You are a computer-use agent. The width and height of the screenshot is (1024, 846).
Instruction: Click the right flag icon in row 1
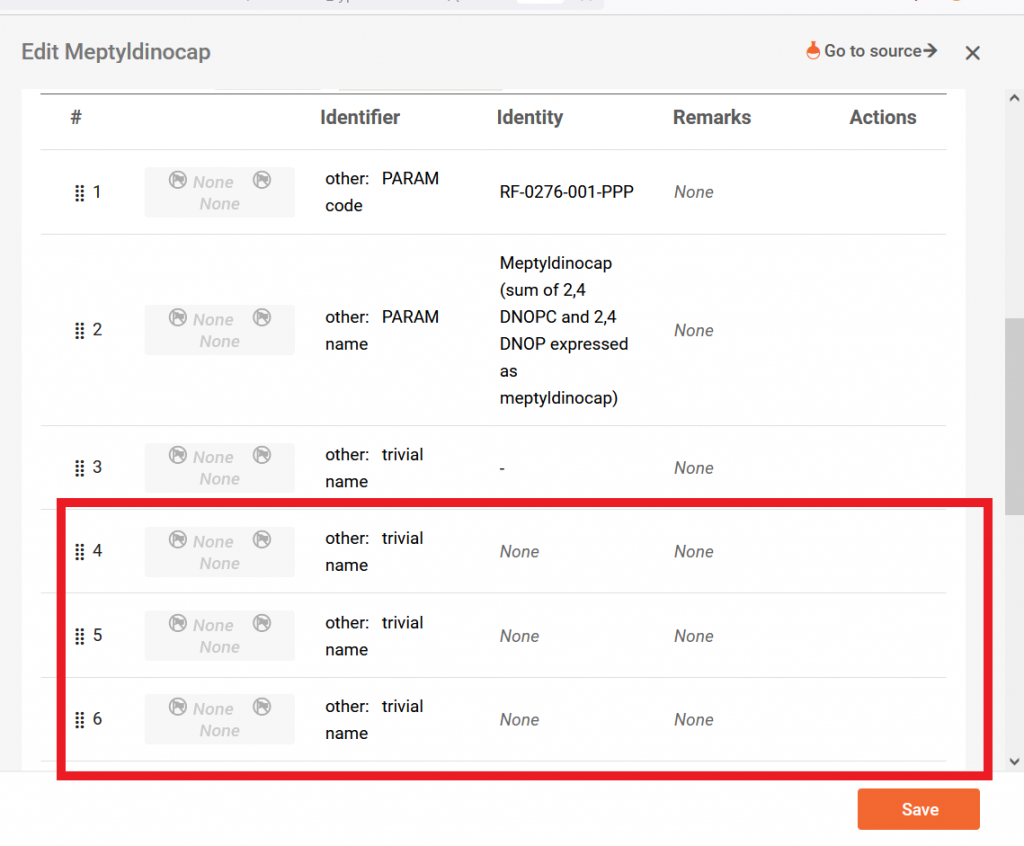(x=262, y=180)
